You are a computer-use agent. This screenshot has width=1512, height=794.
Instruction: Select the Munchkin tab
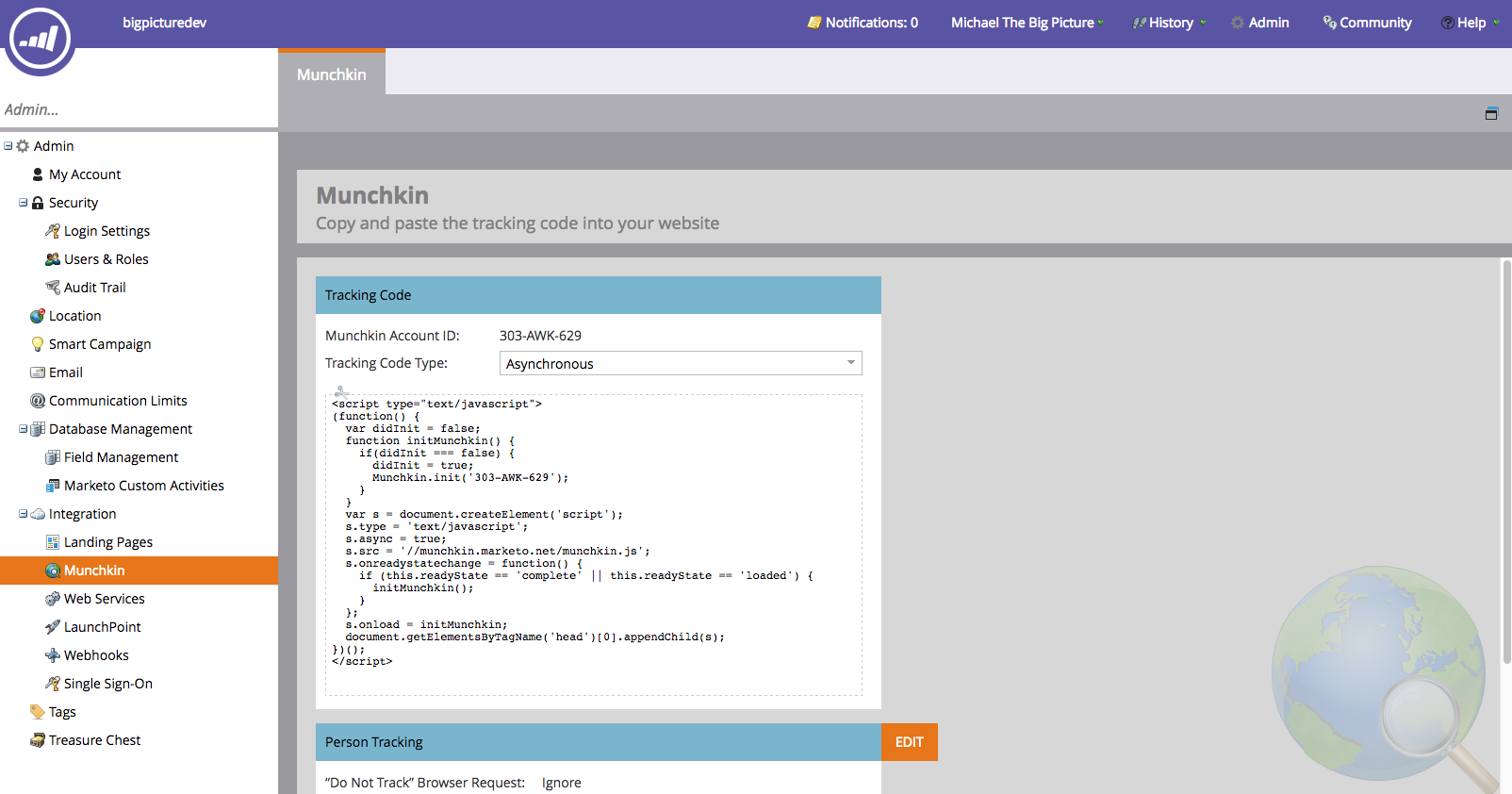[x=332, y=74]
